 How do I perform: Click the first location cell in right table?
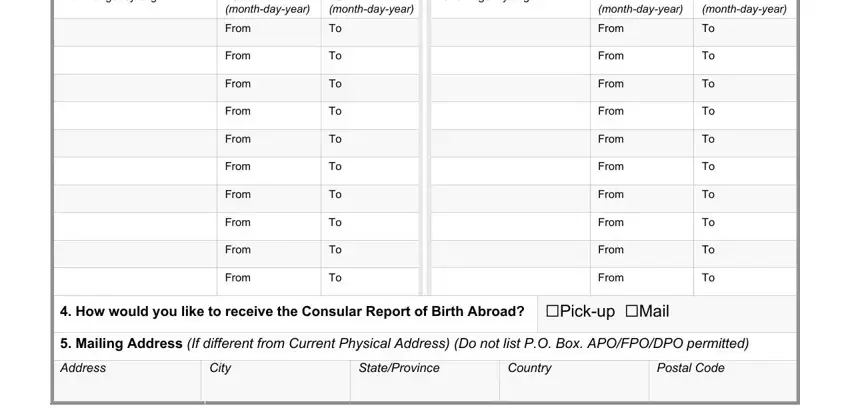(511, 33)
